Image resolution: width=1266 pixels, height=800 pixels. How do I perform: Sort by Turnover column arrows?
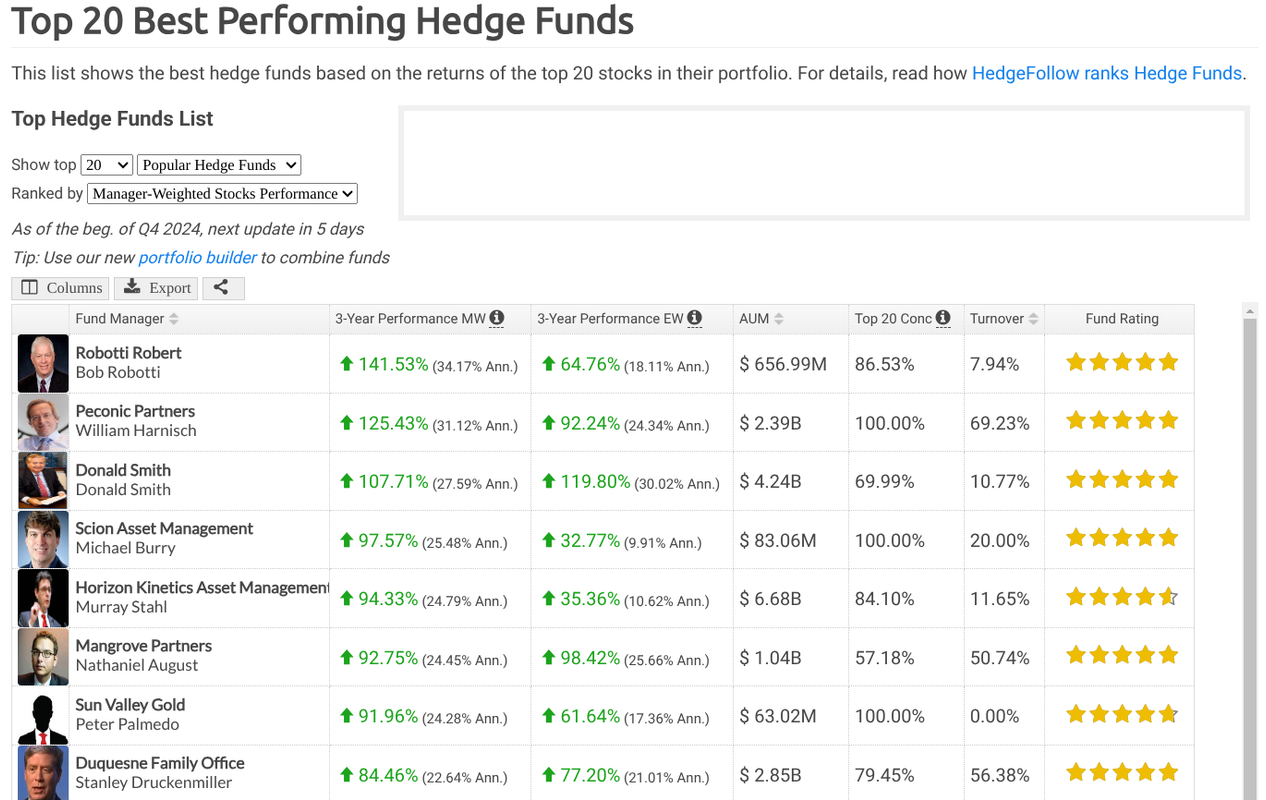tap(1034, 319)
